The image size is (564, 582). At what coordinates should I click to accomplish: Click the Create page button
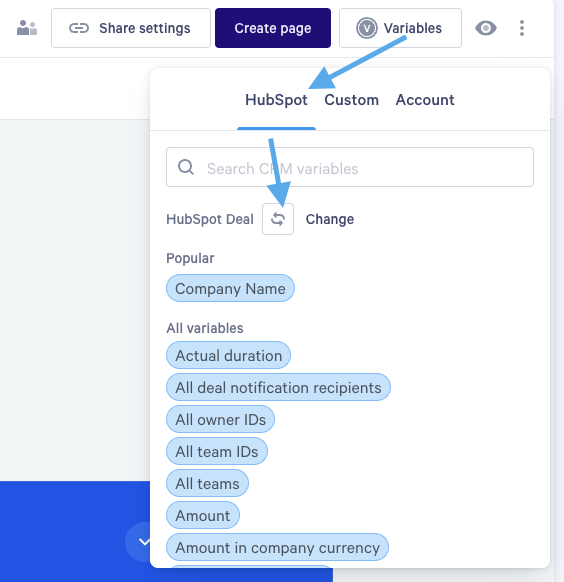click(273, 28)
